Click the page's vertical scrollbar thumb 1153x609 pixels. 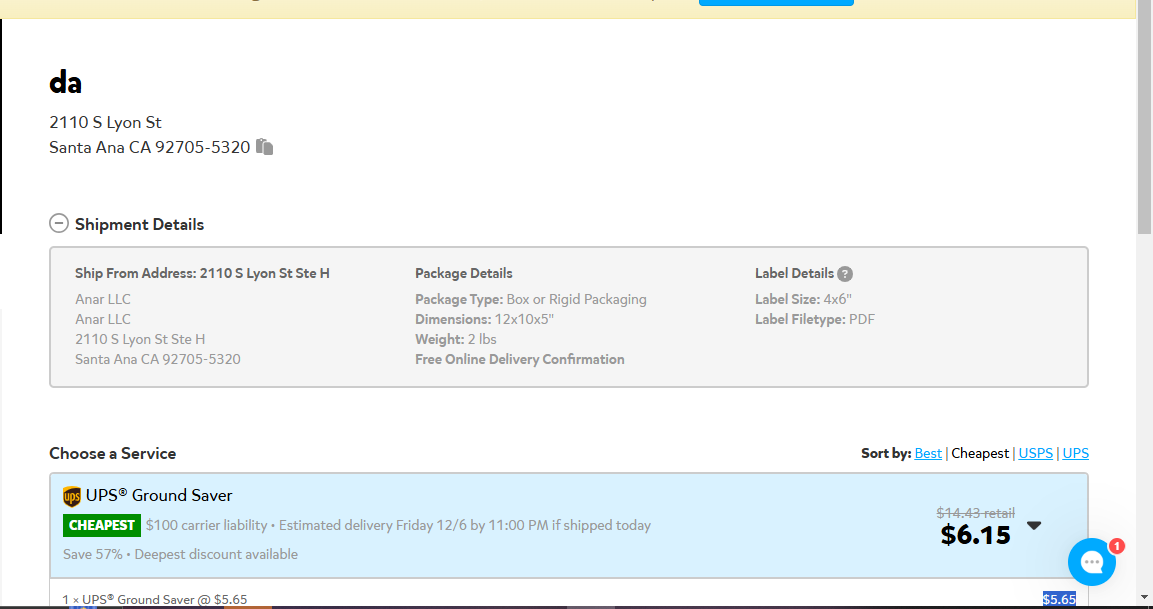[1144, 118]
